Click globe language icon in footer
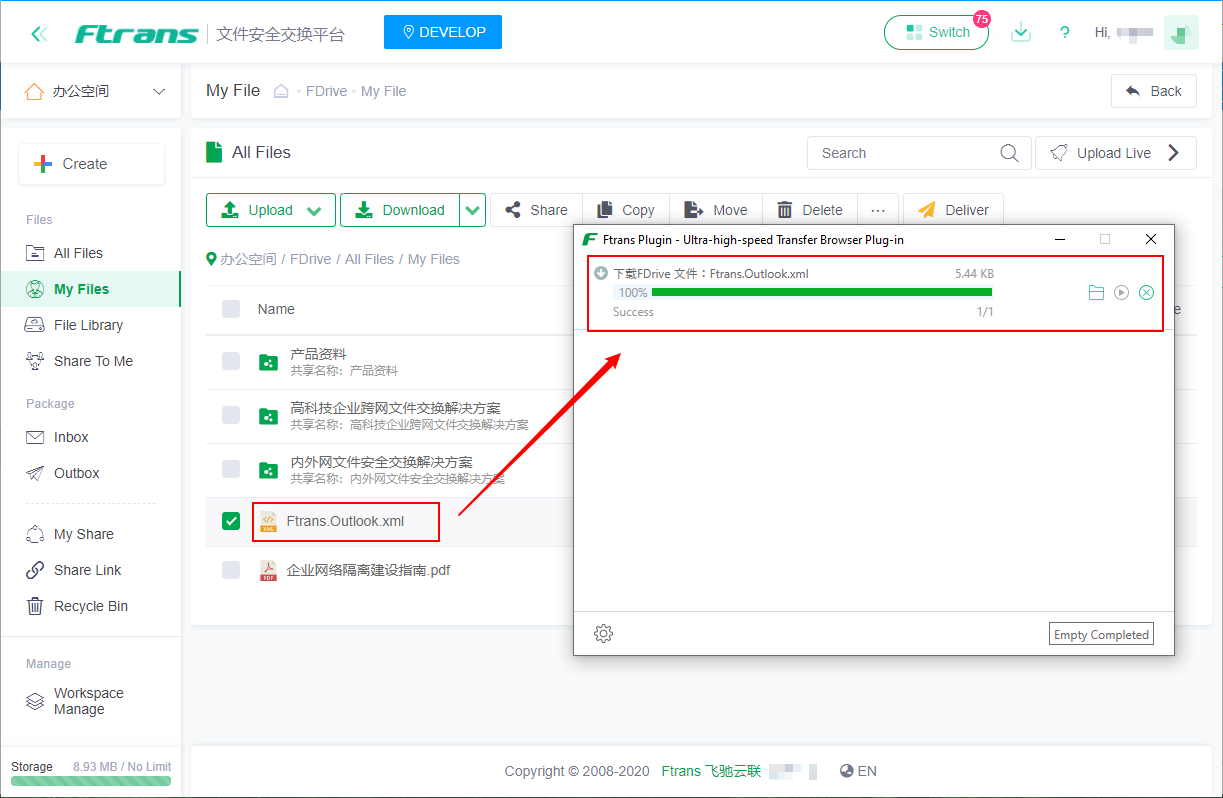The height and width of the screenshot is (798, 1223). click(847, 771)
